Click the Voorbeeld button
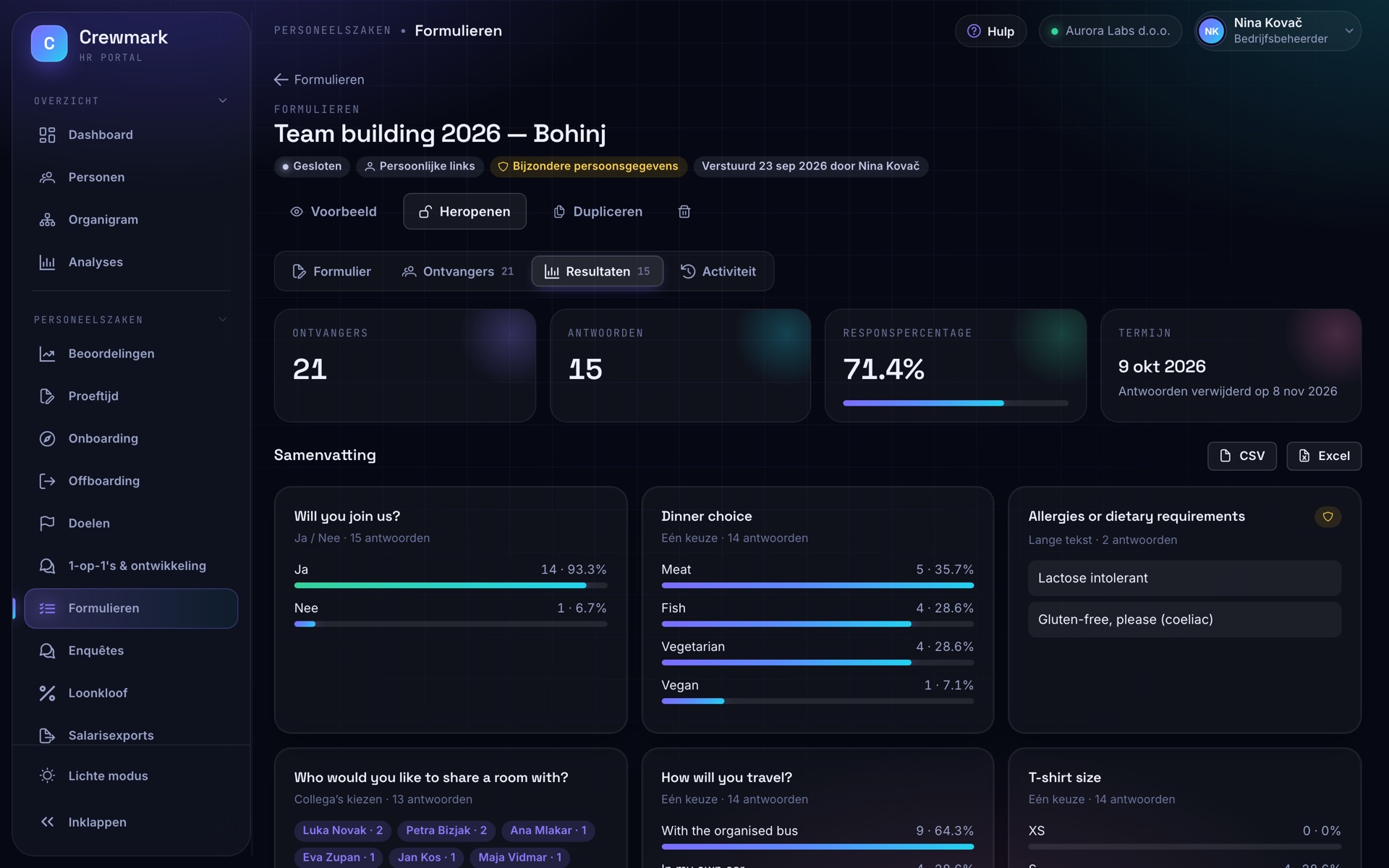Image resolution: width=1389 pixels, height=868 pixels. (x=334, y=211)
